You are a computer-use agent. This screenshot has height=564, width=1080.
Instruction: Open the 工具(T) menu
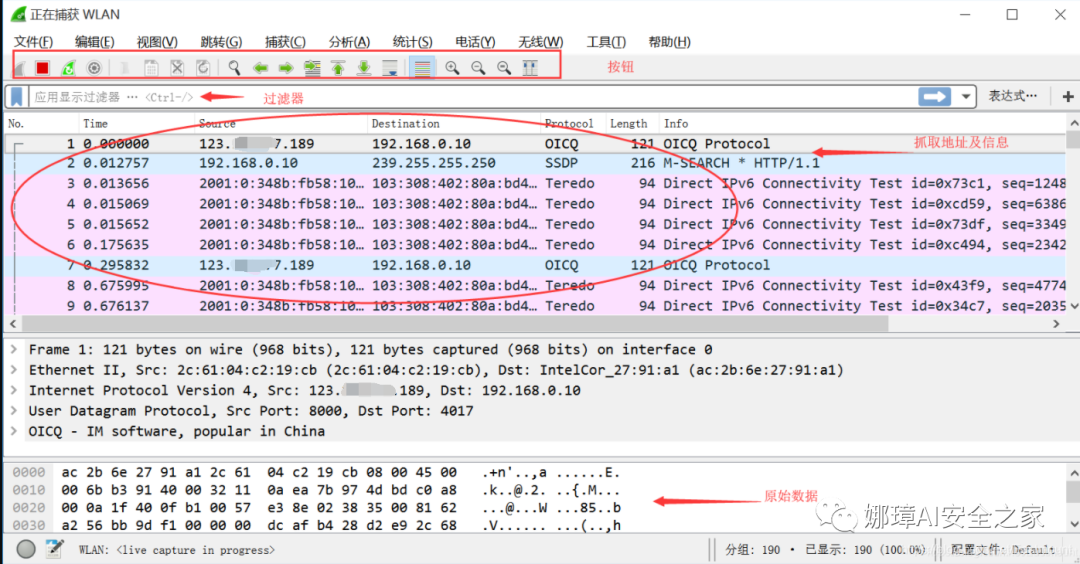coord(606,42)
